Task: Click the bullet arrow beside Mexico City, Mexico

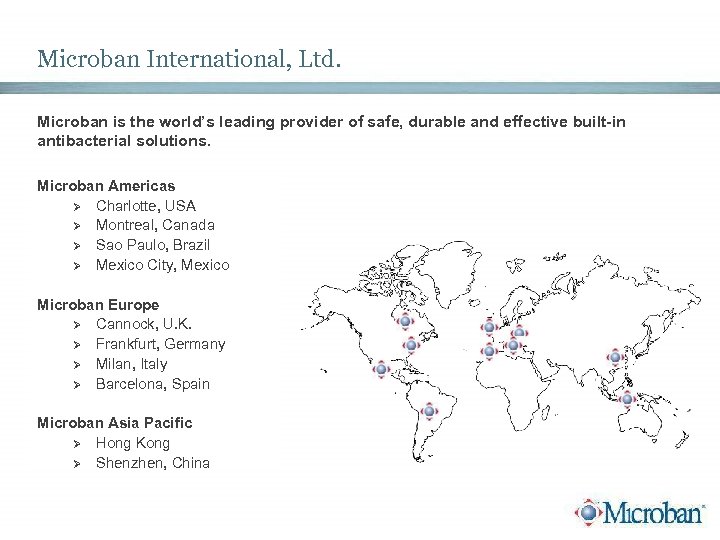Action: pyautogui.click(x=77, y=266)
